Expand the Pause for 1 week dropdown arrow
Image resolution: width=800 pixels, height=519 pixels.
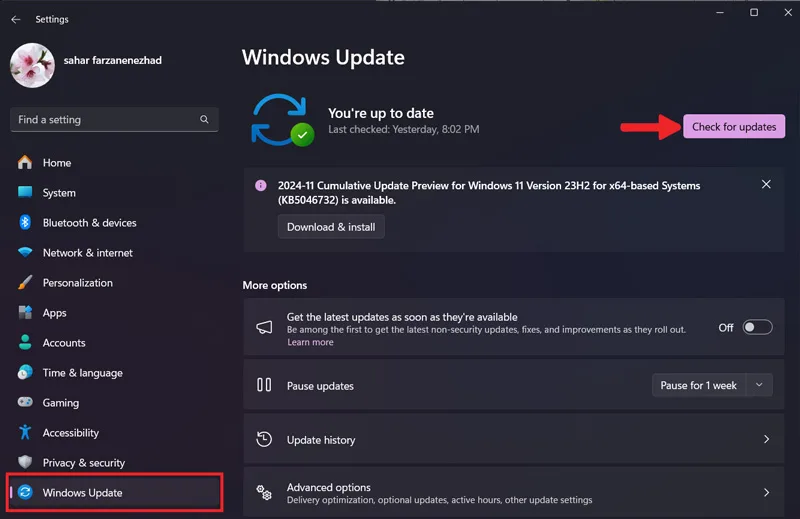point(759,385)
